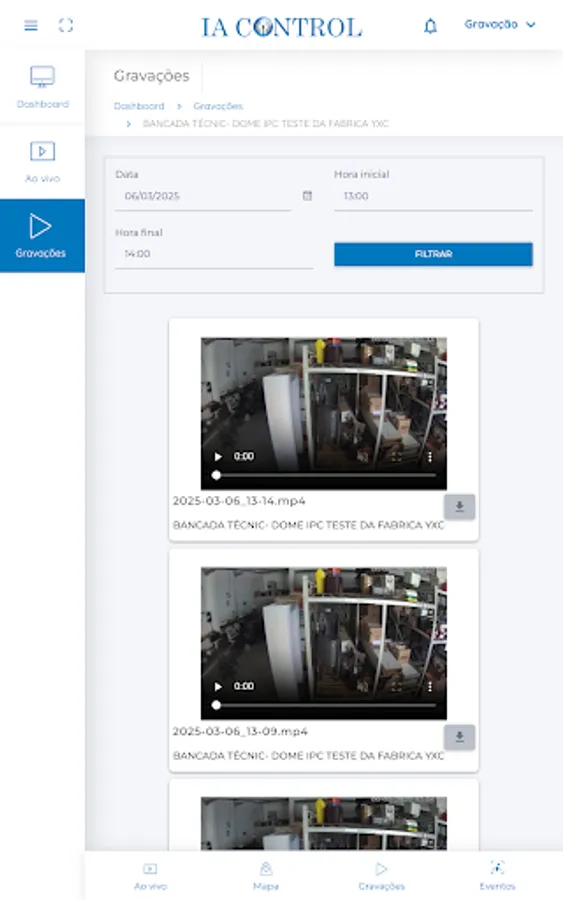Click the FILTRAR button
Image resolution: width=563 pixels, height=900 pixels.
[x=433, y=254]
